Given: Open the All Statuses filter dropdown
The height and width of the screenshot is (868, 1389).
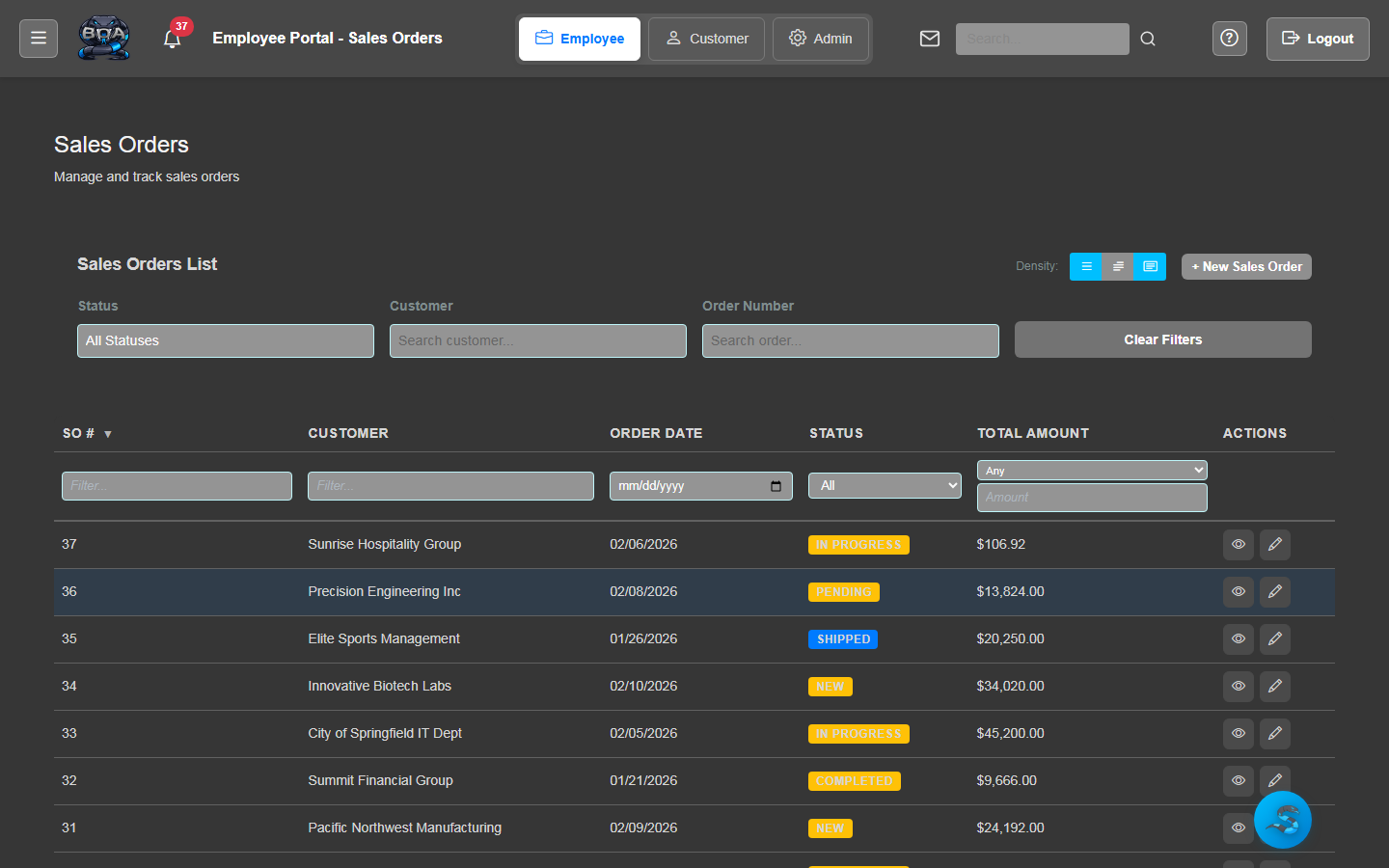Looking at the screenshot, I should pyautogui.click(x=225, y=340).
